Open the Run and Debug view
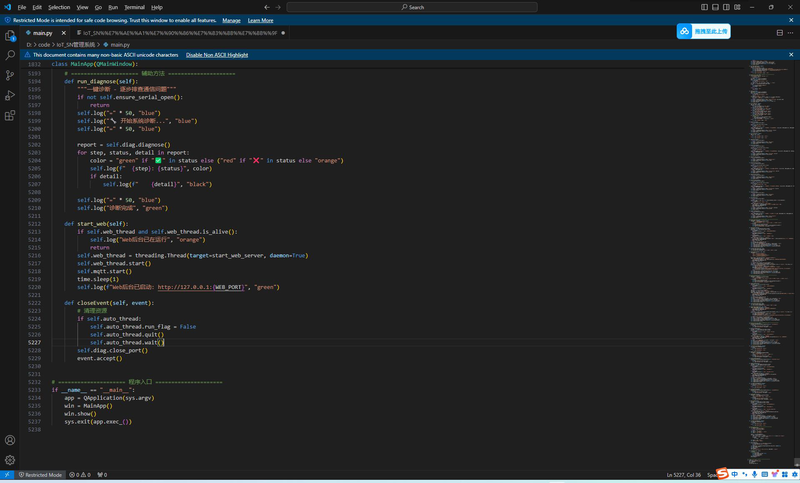Image resolution: width=800 pixels, height=483 pixels. click(10, 95)
